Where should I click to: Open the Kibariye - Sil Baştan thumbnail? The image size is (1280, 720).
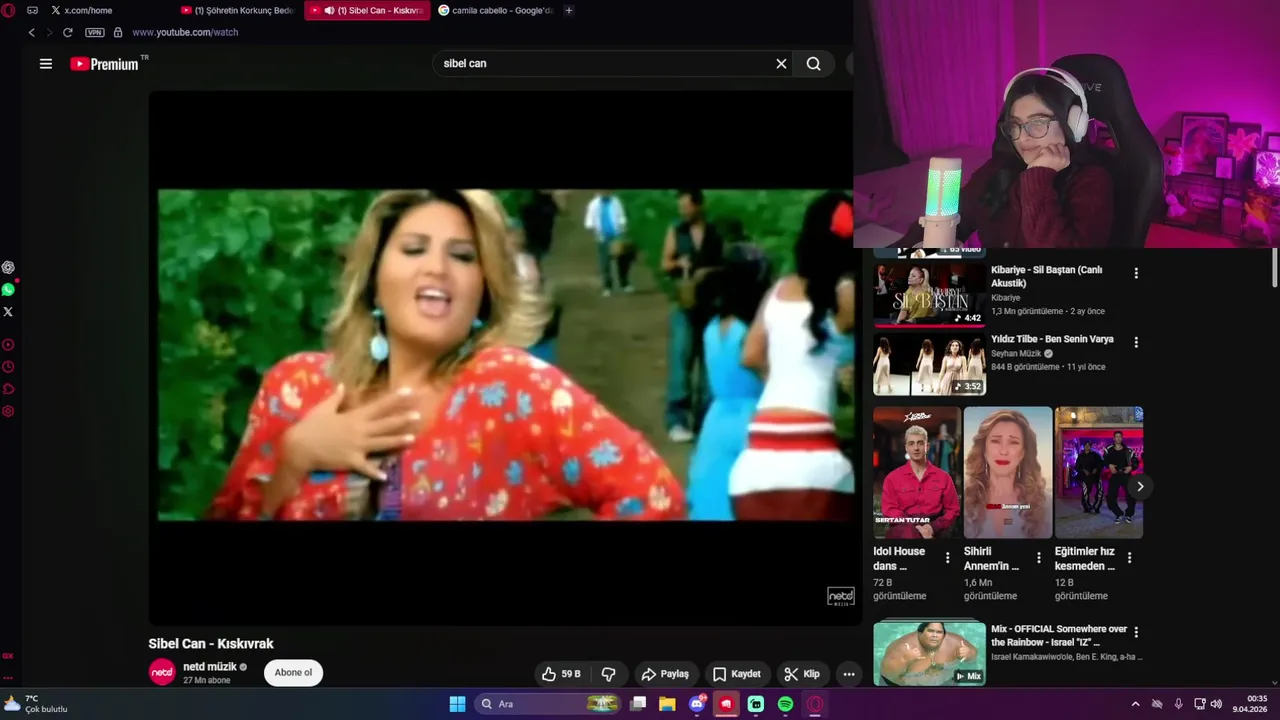(929, 294)
